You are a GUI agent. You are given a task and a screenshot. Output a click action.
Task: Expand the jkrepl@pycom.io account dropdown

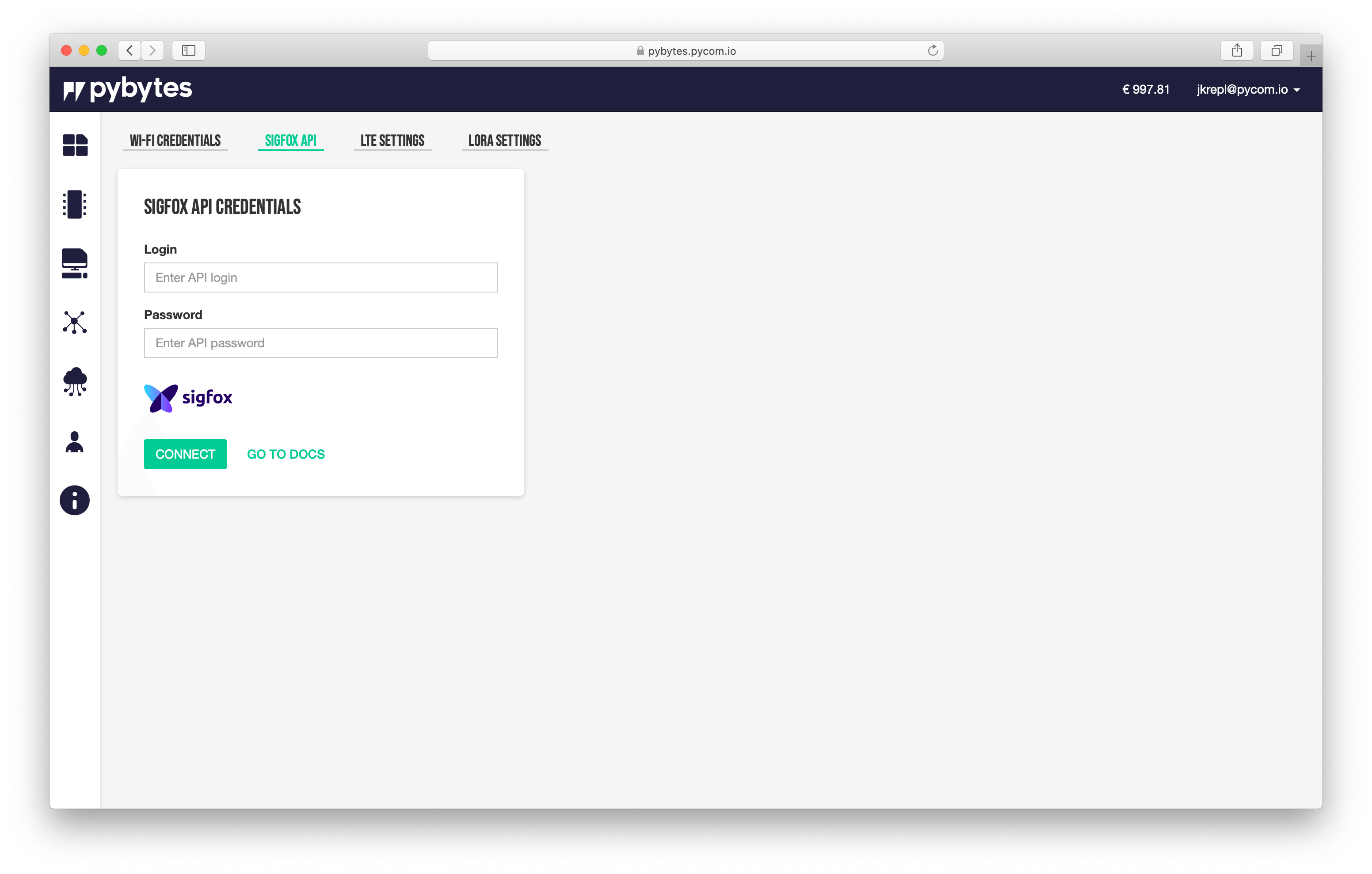pyautogui.click(x=1248, y=89)
